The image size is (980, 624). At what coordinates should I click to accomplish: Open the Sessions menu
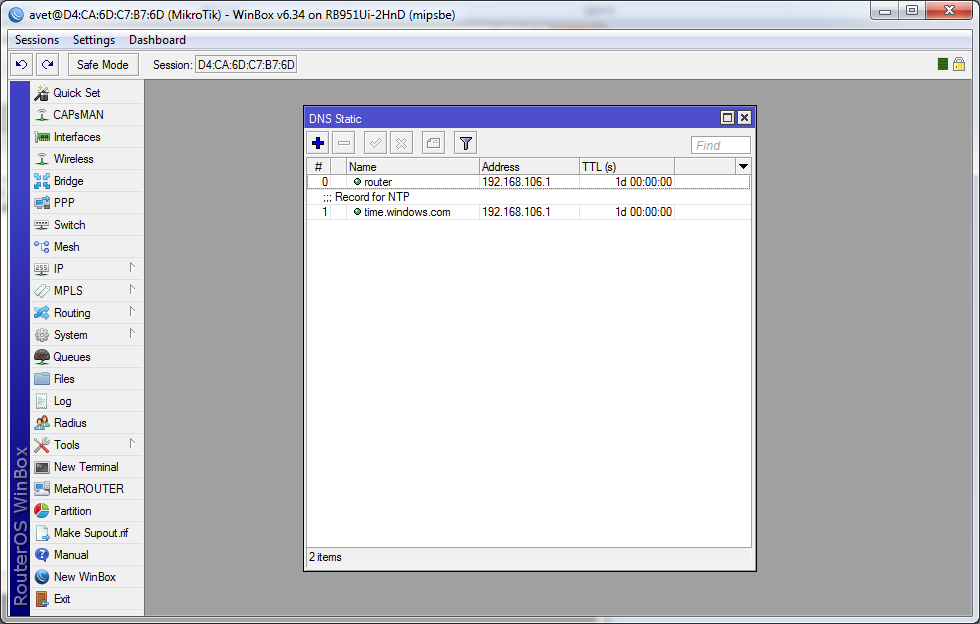37,40
